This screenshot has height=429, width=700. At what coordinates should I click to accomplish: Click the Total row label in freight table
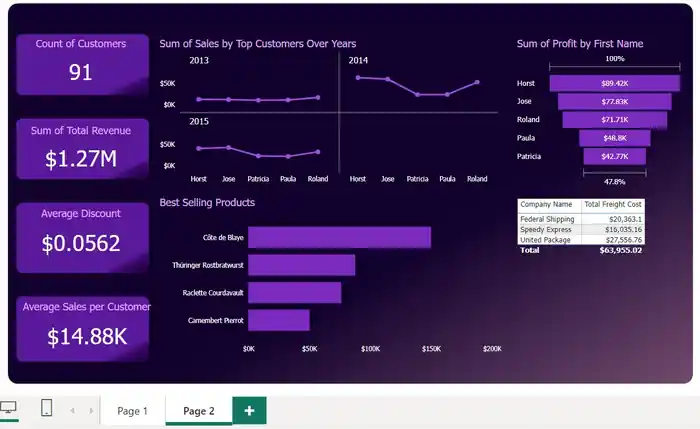click(x=529, y=250)
